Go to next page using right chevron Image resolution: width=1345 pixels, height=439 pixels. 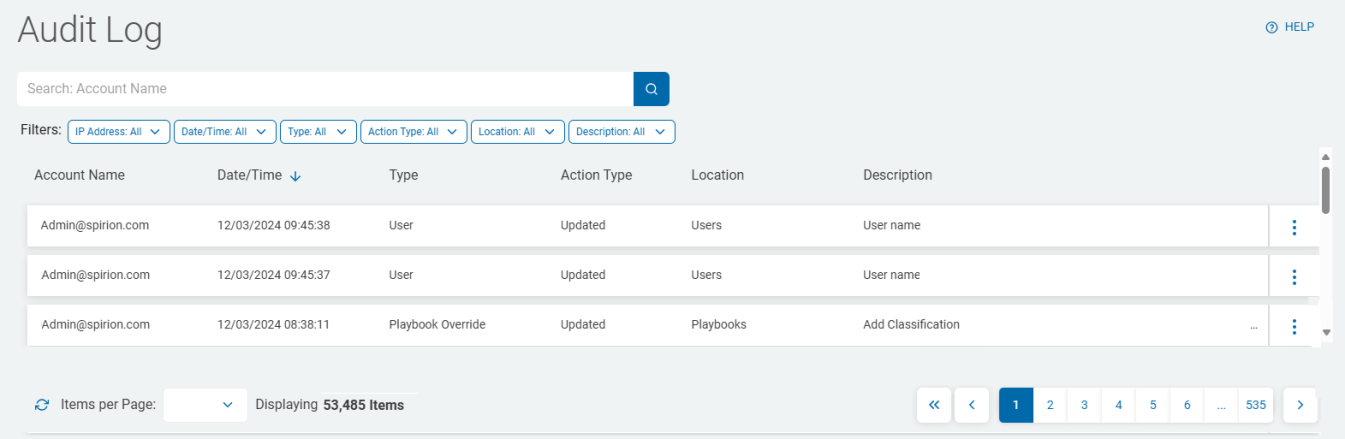pos(1300,405)
